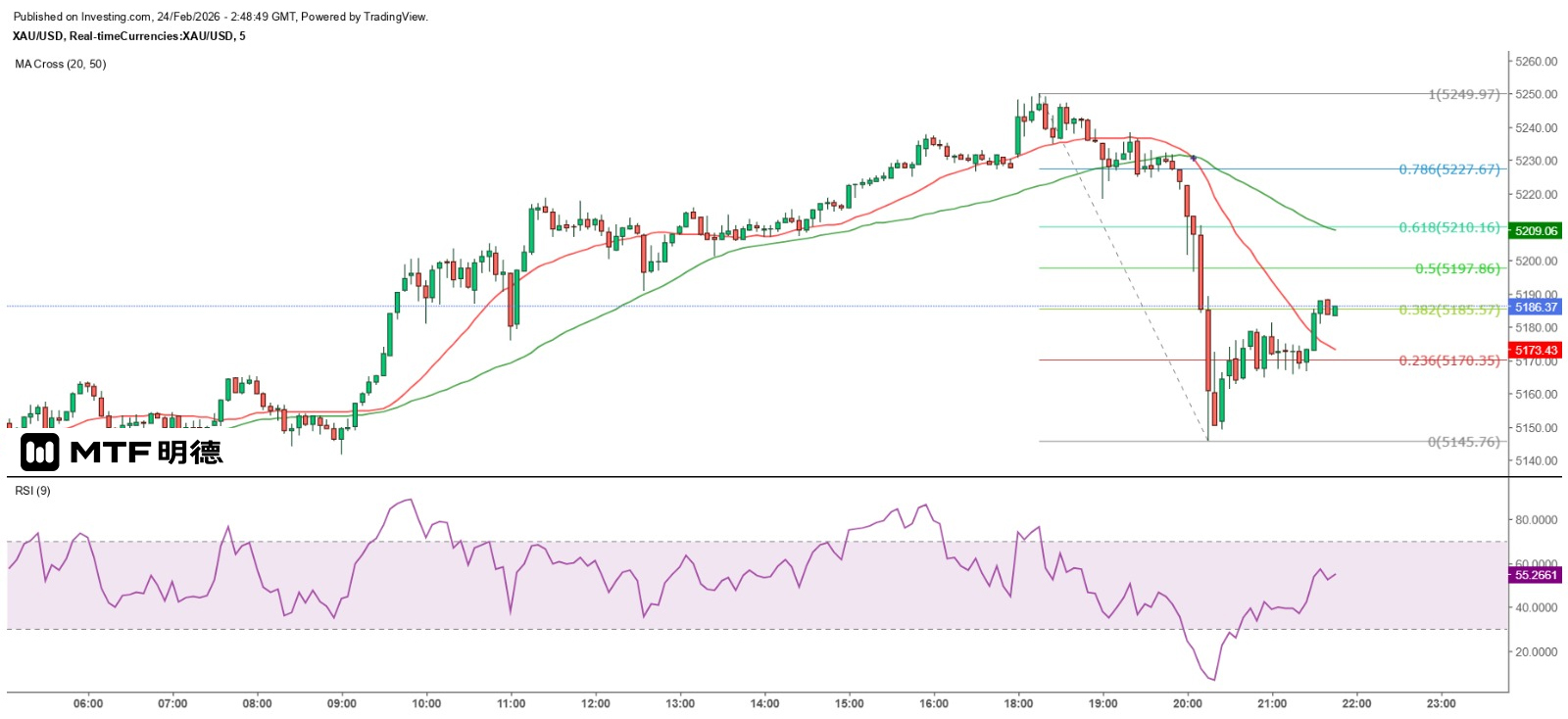Click the 5260.00 label on price axis
Screen dimensions: 1568x719
click(1536, 62)
